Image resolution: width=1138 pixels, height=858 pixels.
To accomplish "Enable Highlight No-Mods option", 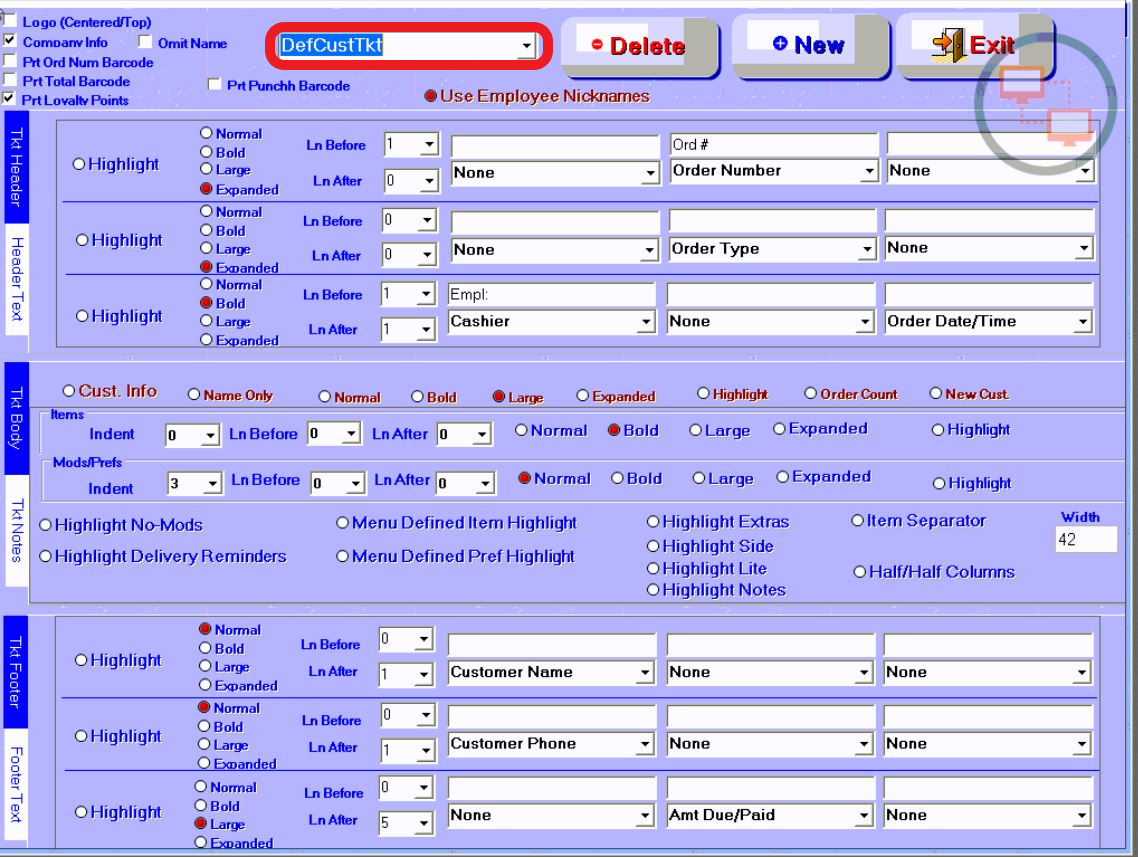I will click(46, 525).
